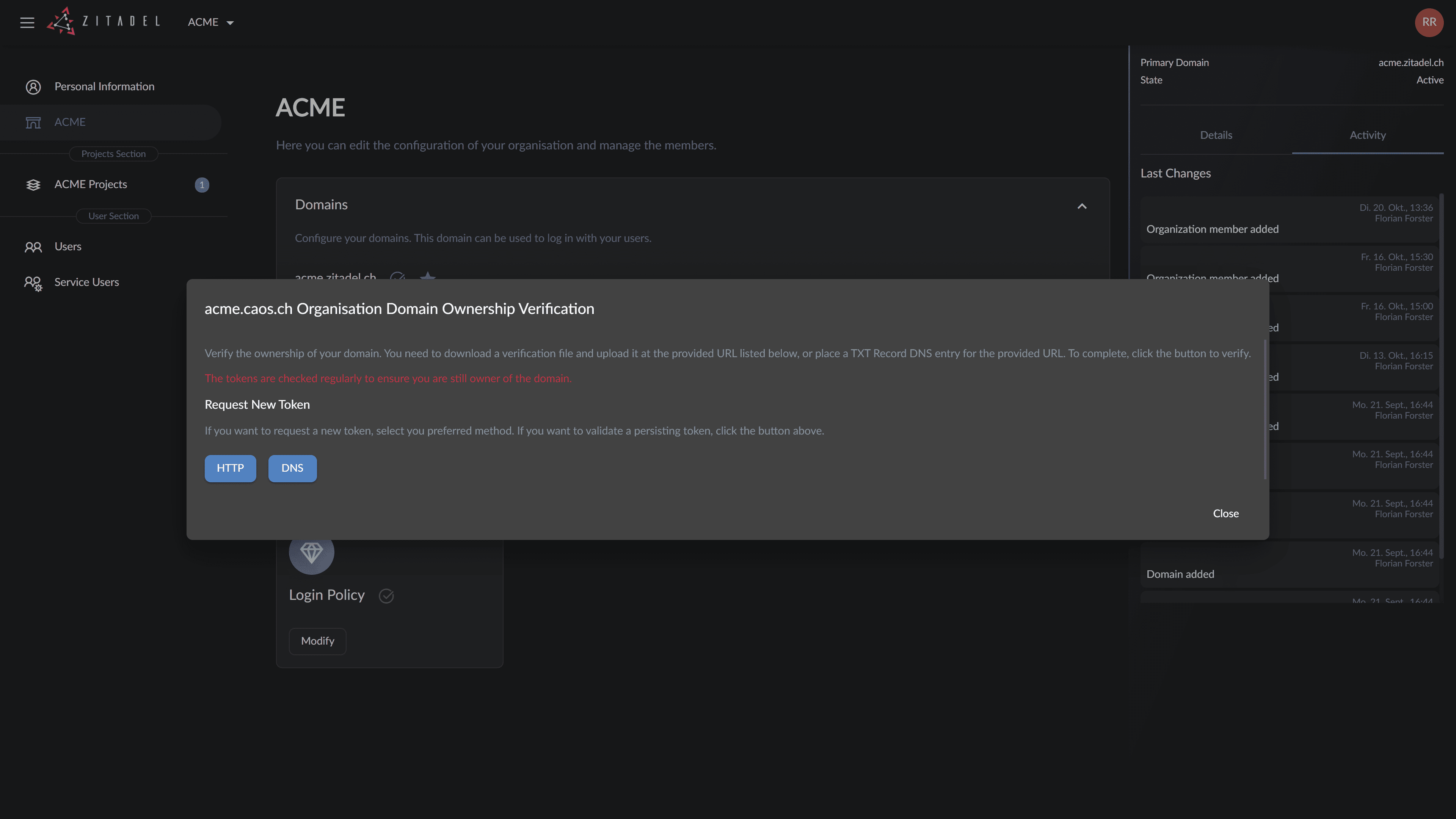Click the Personal Information profile icon
The height and width of the screenshot is (819, 1456).
(33, 87)
